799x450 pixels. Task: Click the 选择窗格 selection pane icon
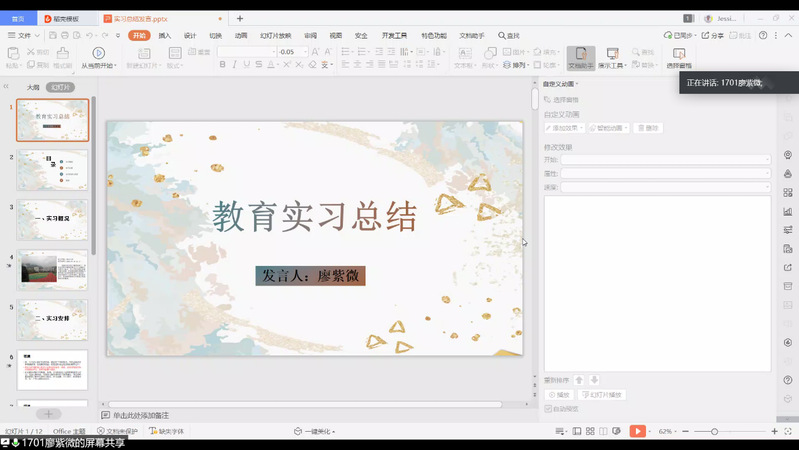pos(679,53)
